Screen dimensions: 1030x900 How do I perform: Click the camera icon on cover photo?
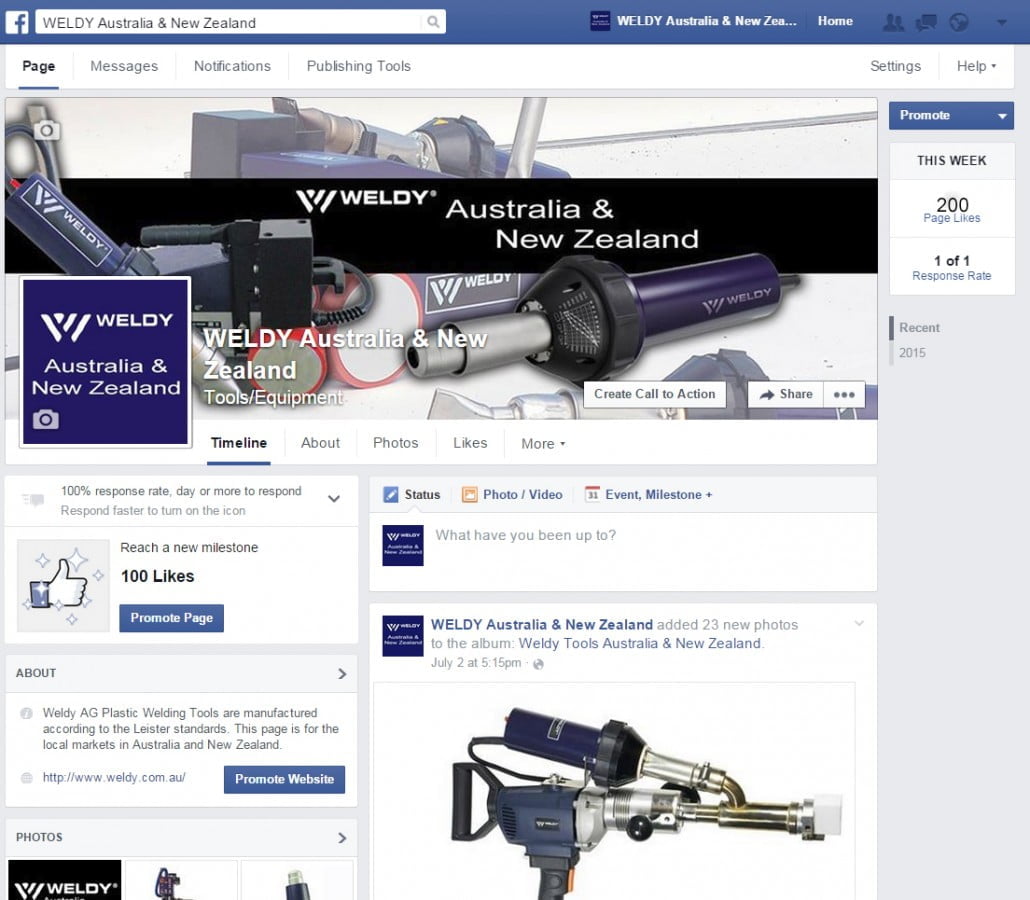tap(46, 130)
